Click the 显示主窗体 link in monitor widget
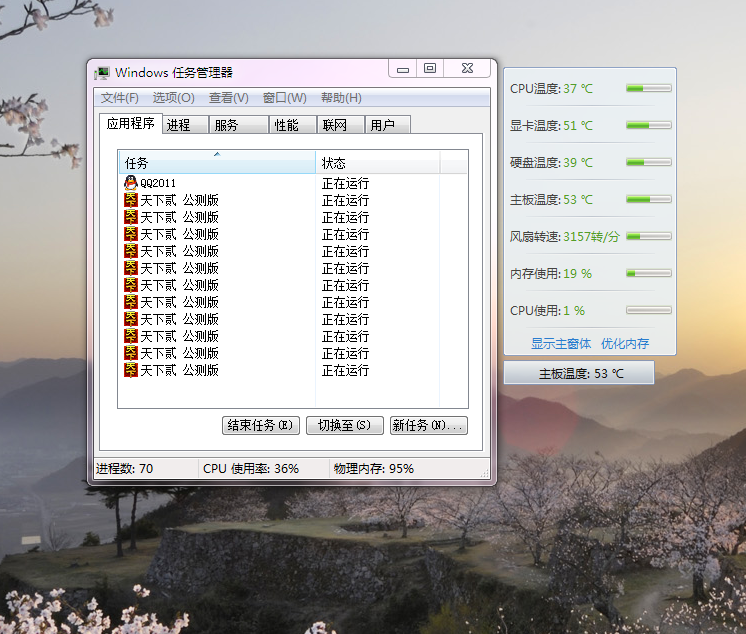The width and height of the screenshot is (746, 634). [561, 343]
